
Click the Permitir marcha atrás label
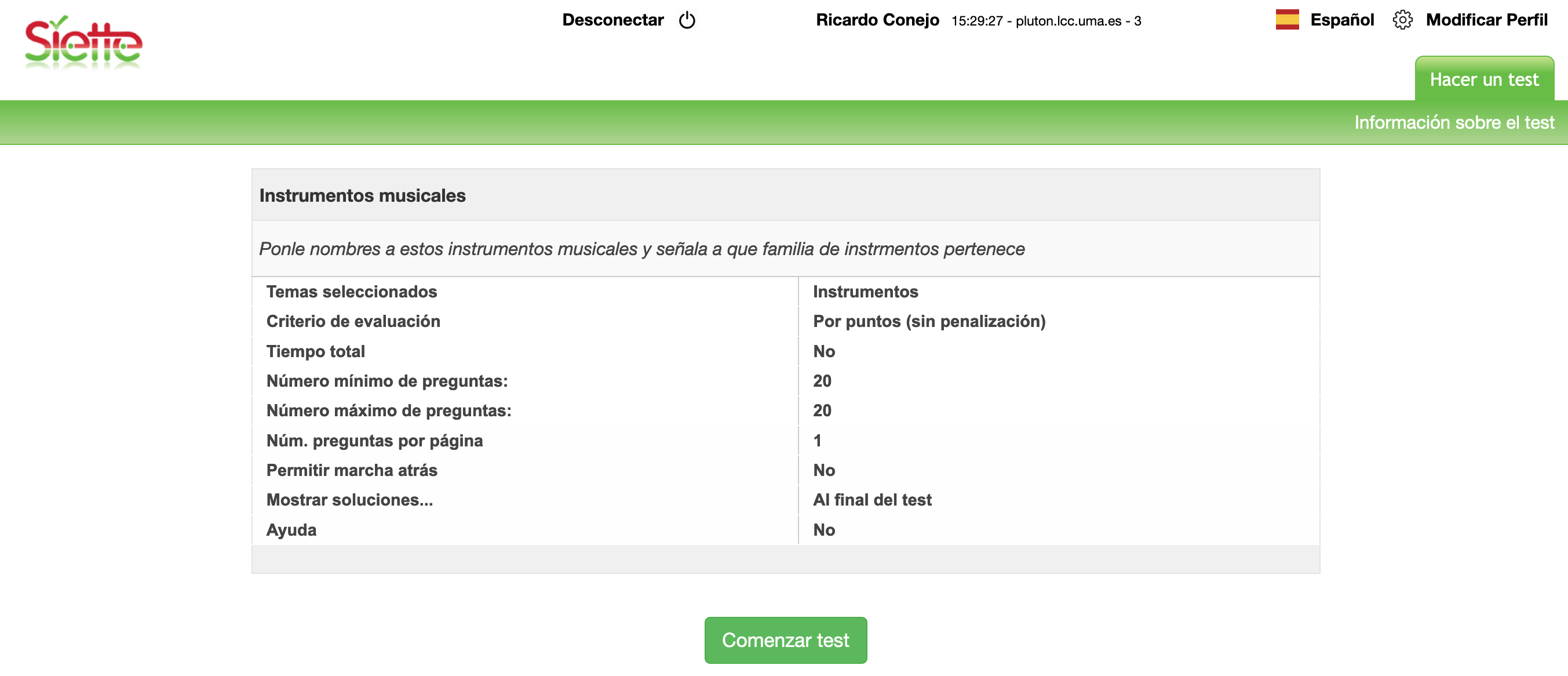coord(352,470)
